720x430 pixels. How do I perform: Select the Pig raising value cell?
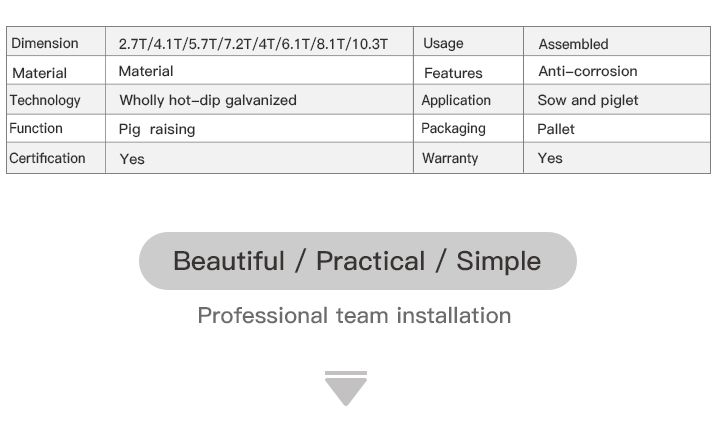(157, 129)
